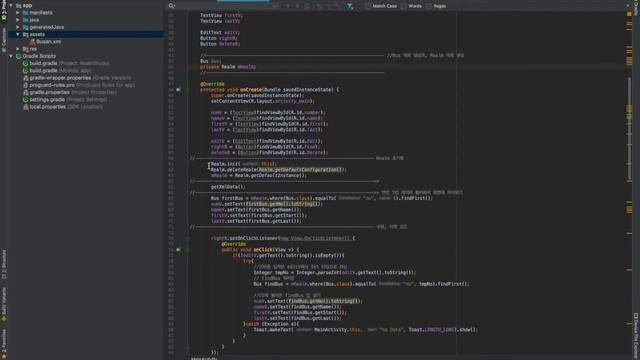Click the yellow warning indicator atop the scrollbar
The height and width of the screenshot is (360, 640).
tap(629, 14)
